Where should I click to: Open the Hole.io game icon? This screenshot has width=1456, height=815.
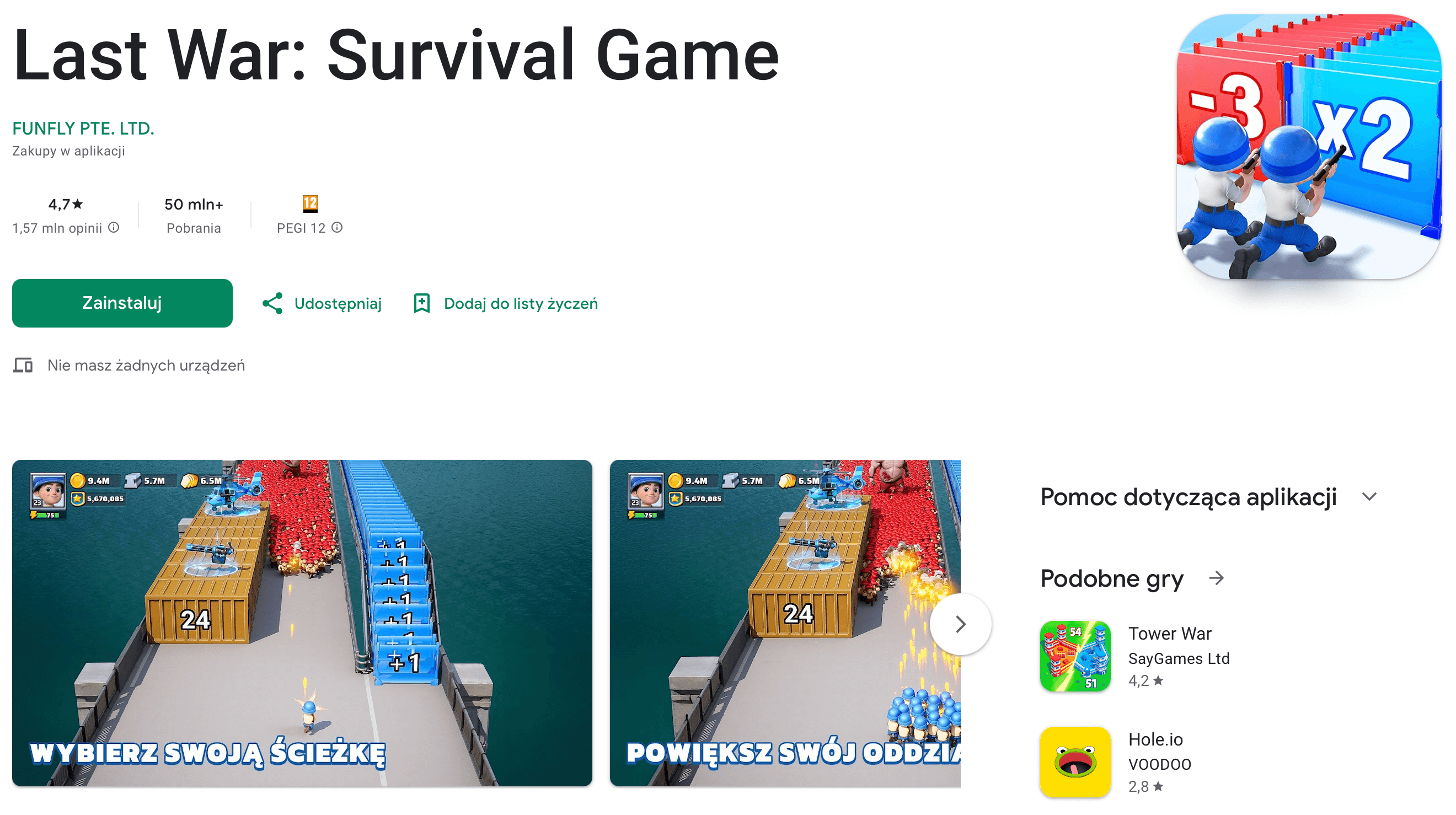[1075, 762]
